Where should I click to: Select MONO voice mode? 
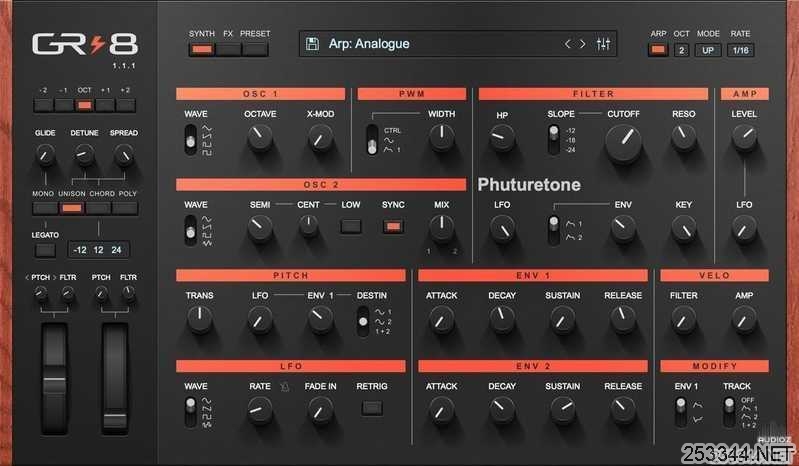pyautogui.click(x=45, y=208)
